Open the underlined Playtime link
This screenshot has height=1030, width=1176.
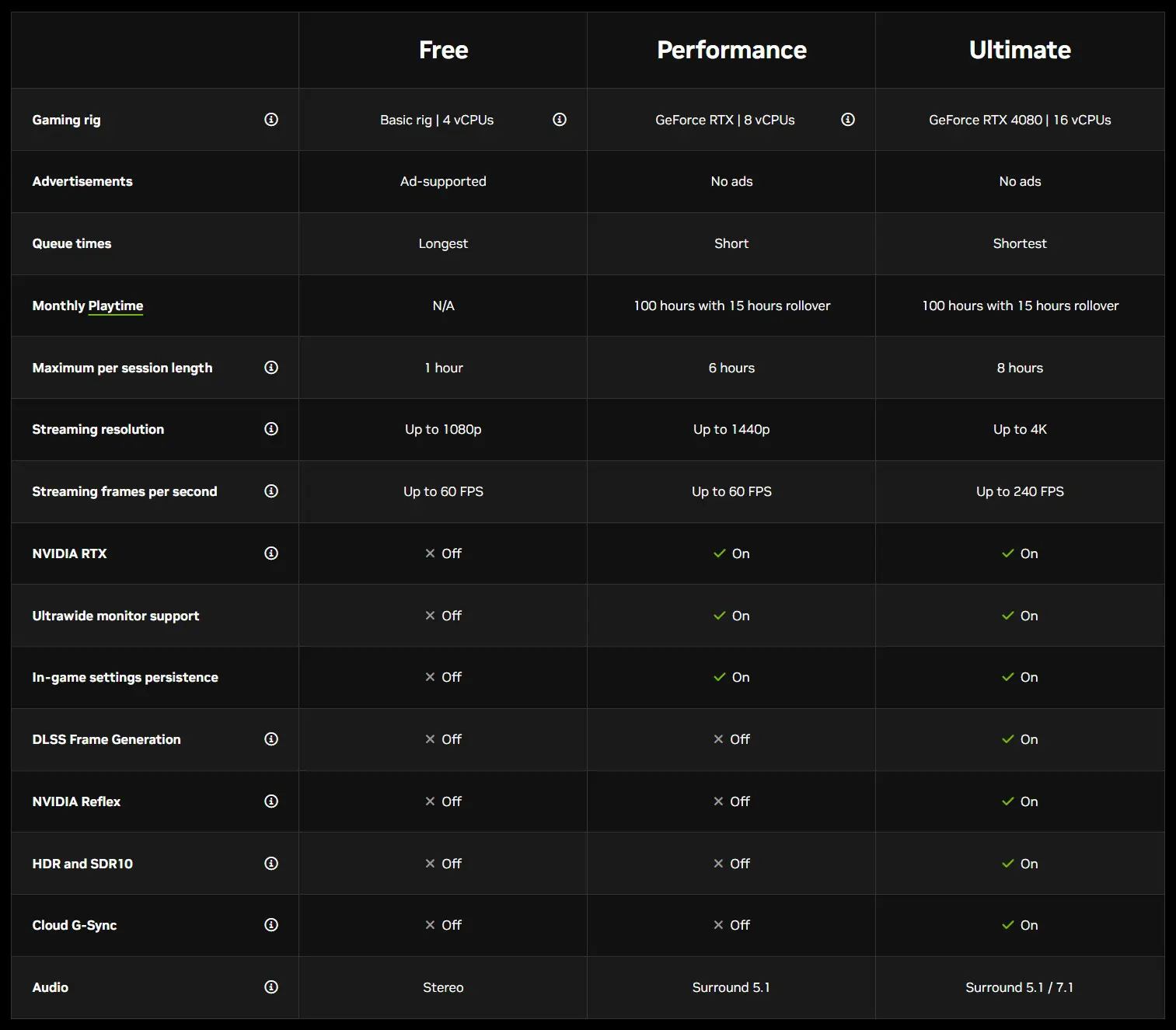click(116, 306)
